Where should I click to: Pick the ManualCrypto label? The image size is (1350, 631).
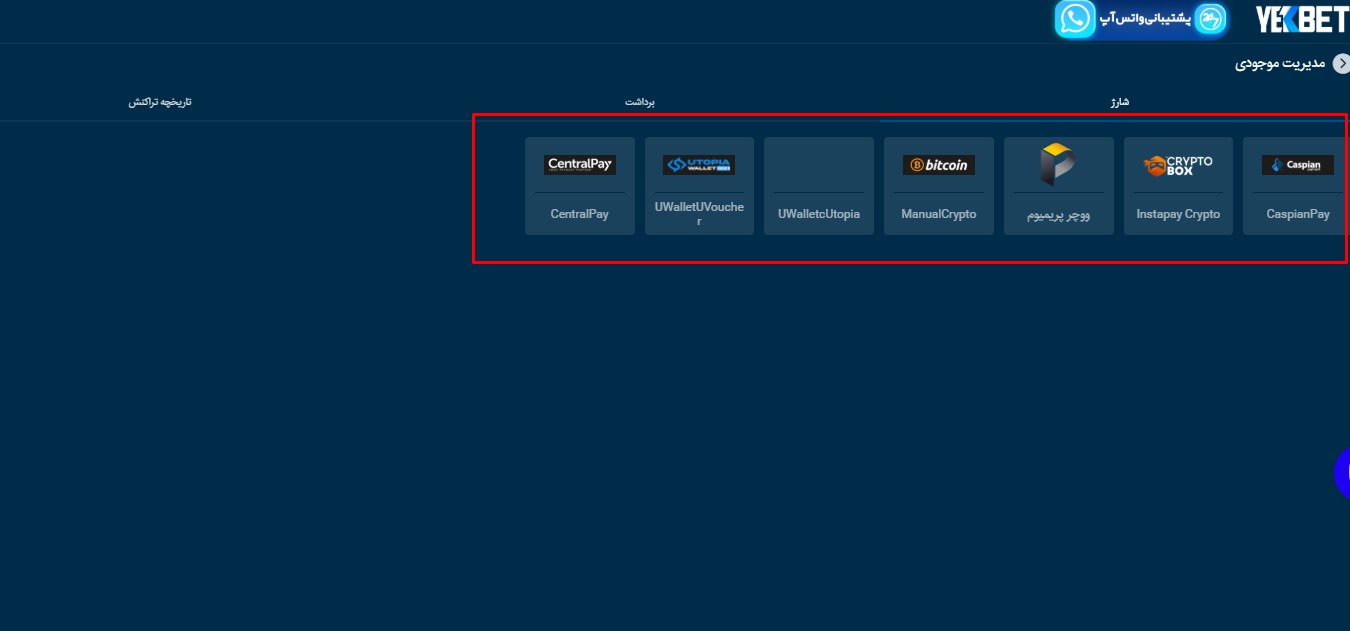939,214
